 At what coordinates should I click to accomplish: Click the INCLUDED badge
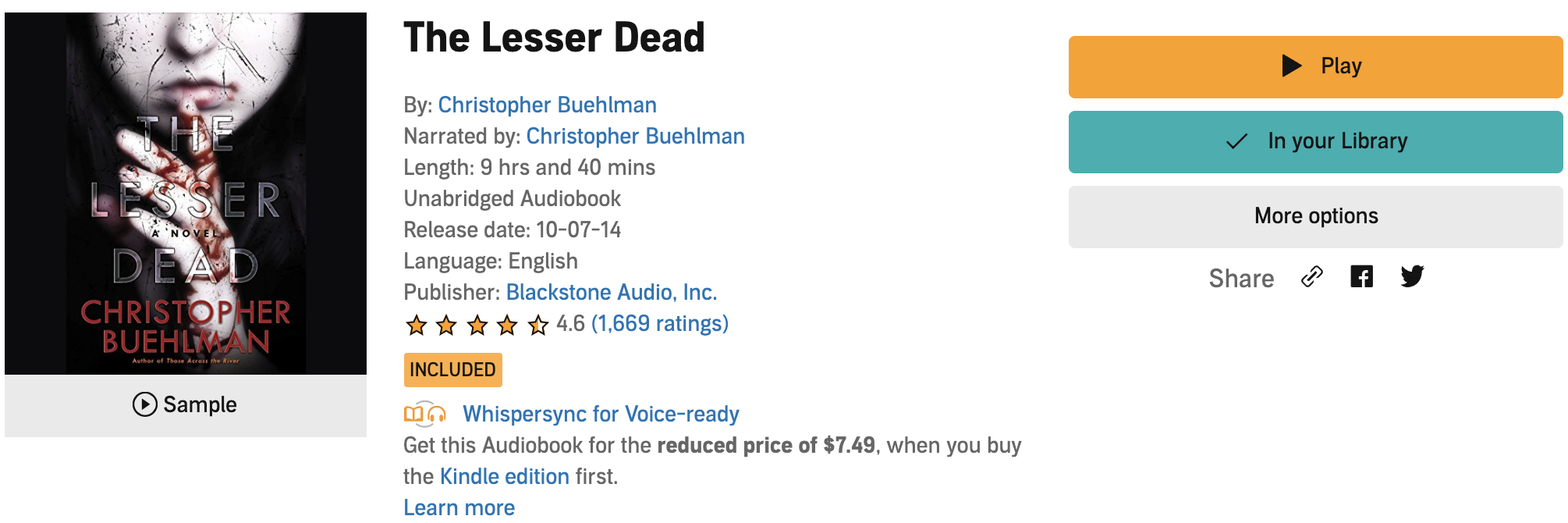452,370
